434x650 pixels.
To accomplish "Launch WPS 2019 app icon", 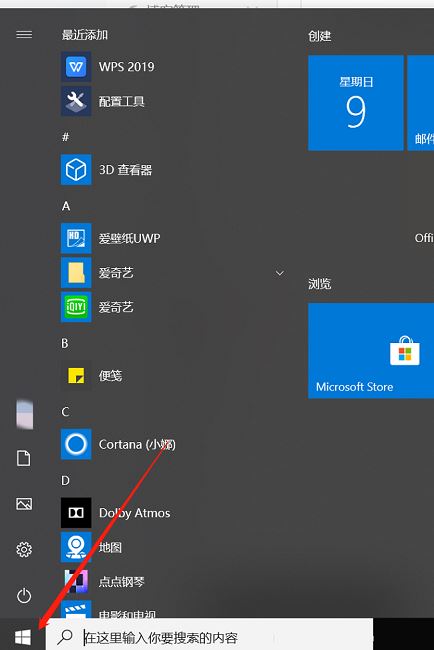I will 76,66.
